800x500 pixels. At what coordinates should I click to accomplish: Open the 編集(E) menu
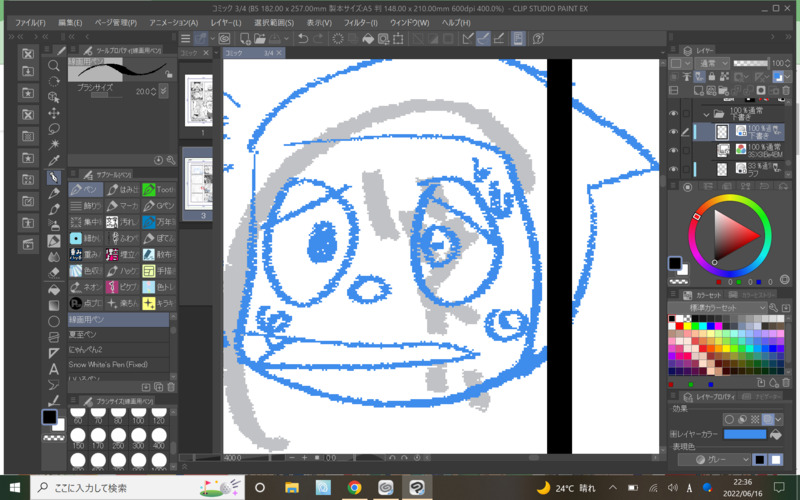tap(70, 23)
